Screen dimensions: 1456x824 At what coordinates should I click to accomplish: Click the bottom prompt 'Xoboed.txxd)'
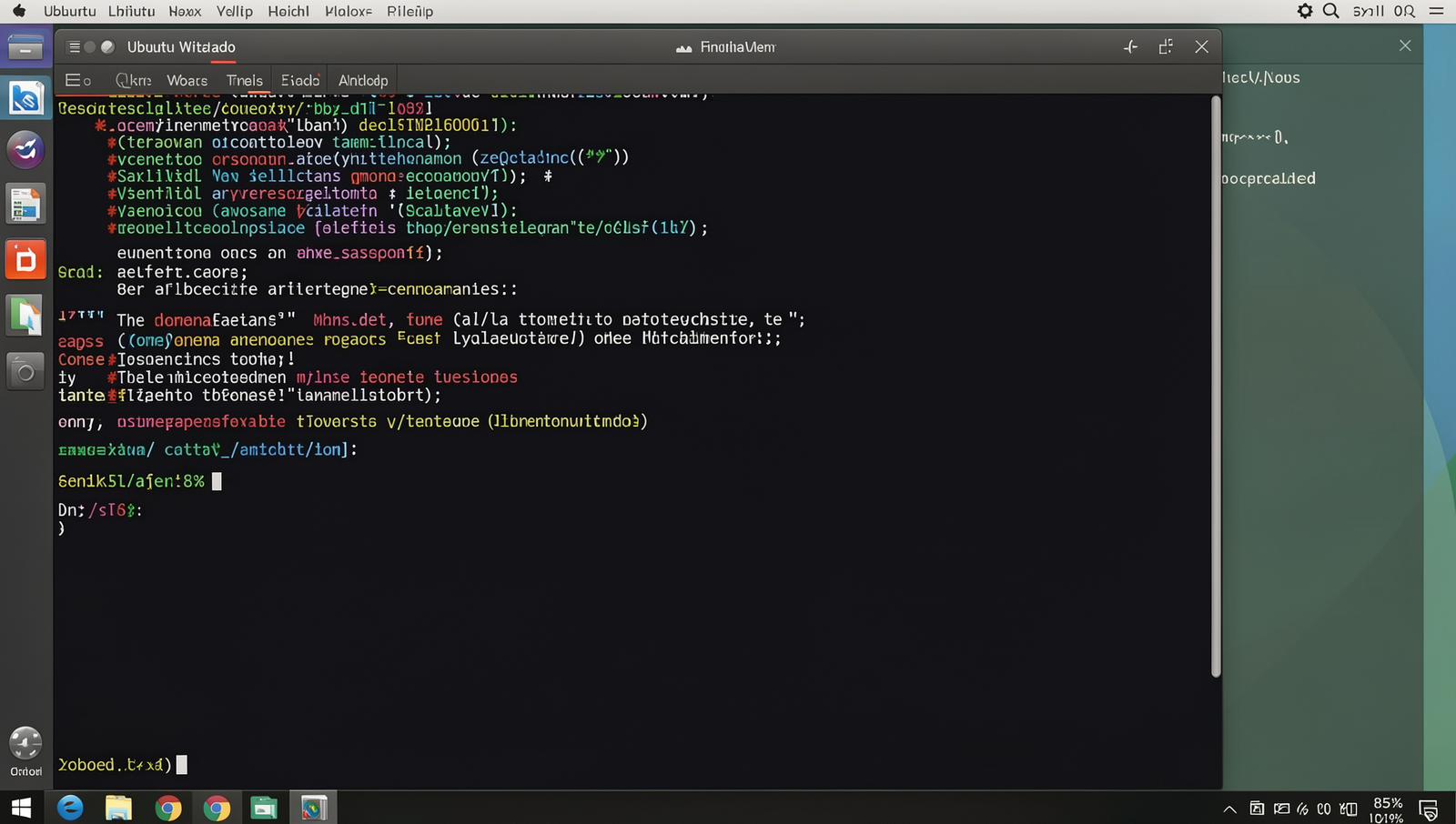pos(115,765)
